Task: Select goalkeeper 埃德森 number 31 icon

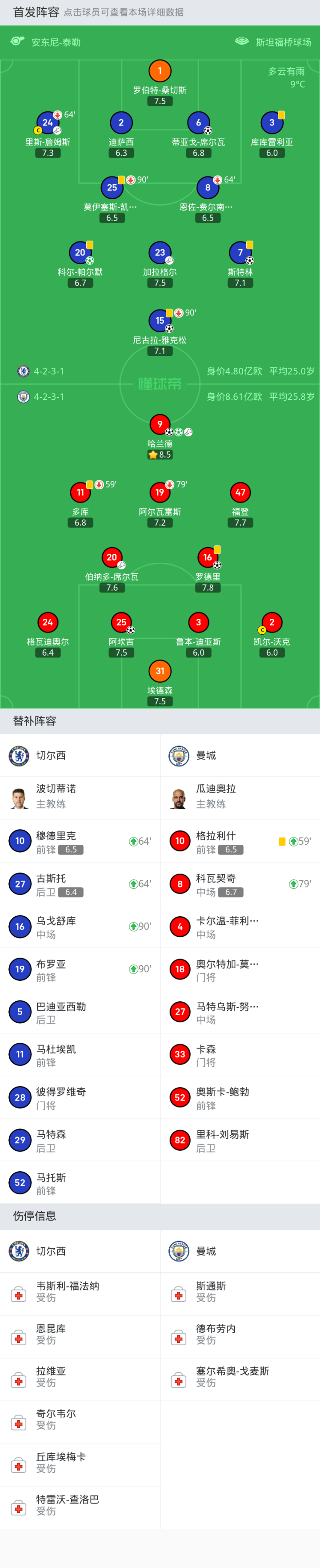Action: coord(160,671)
